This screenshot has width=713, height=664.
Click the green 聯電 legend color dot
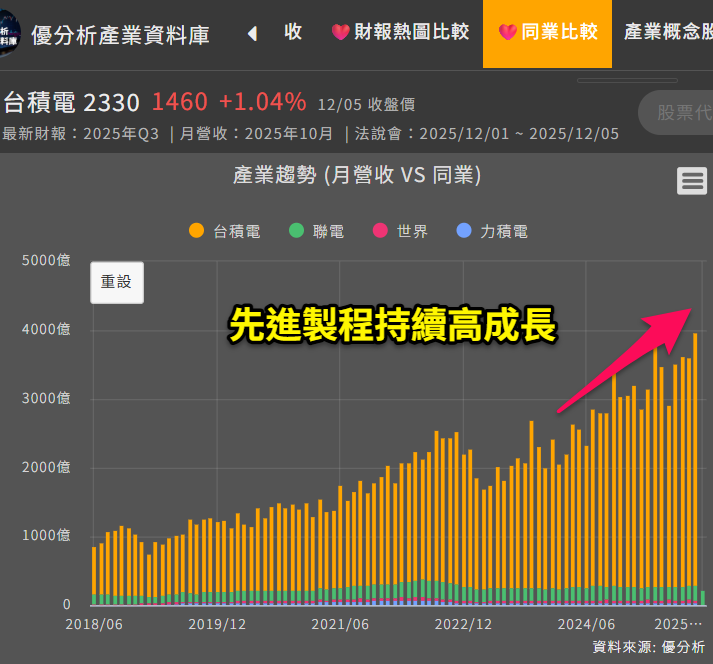point(296,231)
